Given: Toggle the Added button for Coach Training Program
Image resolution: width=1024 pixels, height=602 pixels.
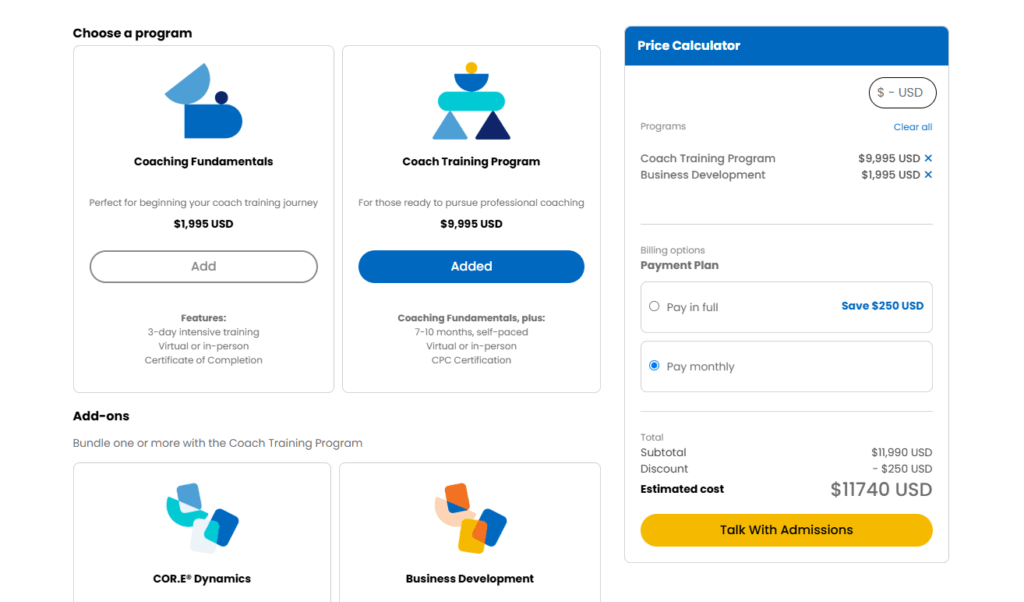Looking at the screenshot, I should 471,266.
